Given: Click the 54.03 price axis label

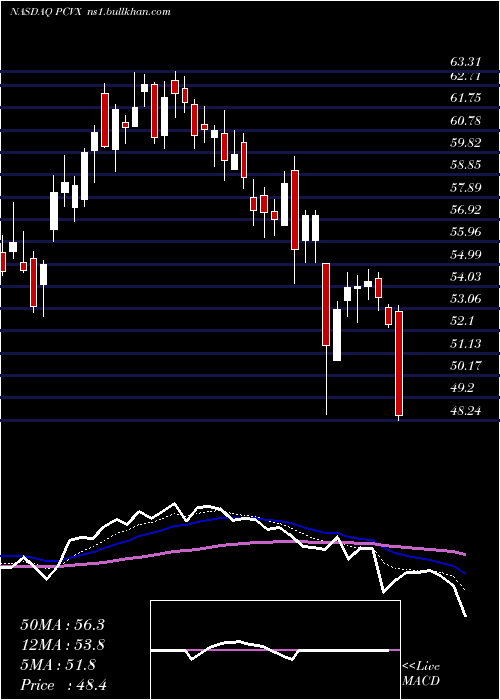Looking at the screenshot, I should [466, 277].
